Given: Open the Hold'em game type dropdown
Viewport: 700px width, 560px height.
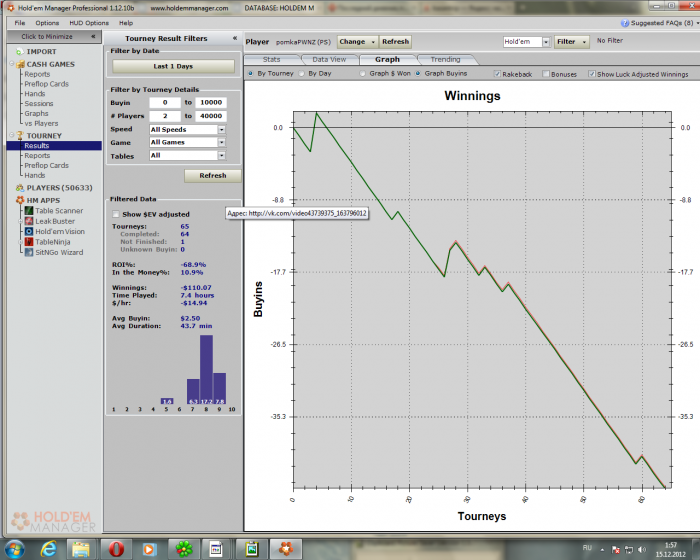Looking at the screenshot, I should point(546,42).
